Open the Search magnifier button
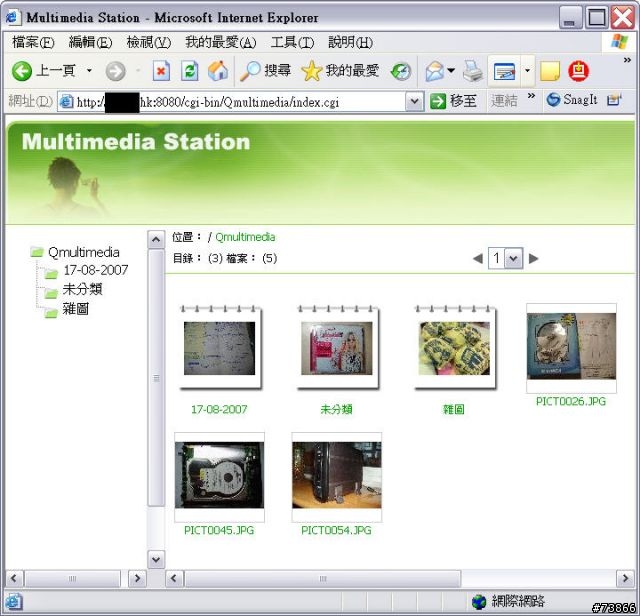Image resolution: width=640 pixels, height=616 pixels. click(x=265, y=71)
